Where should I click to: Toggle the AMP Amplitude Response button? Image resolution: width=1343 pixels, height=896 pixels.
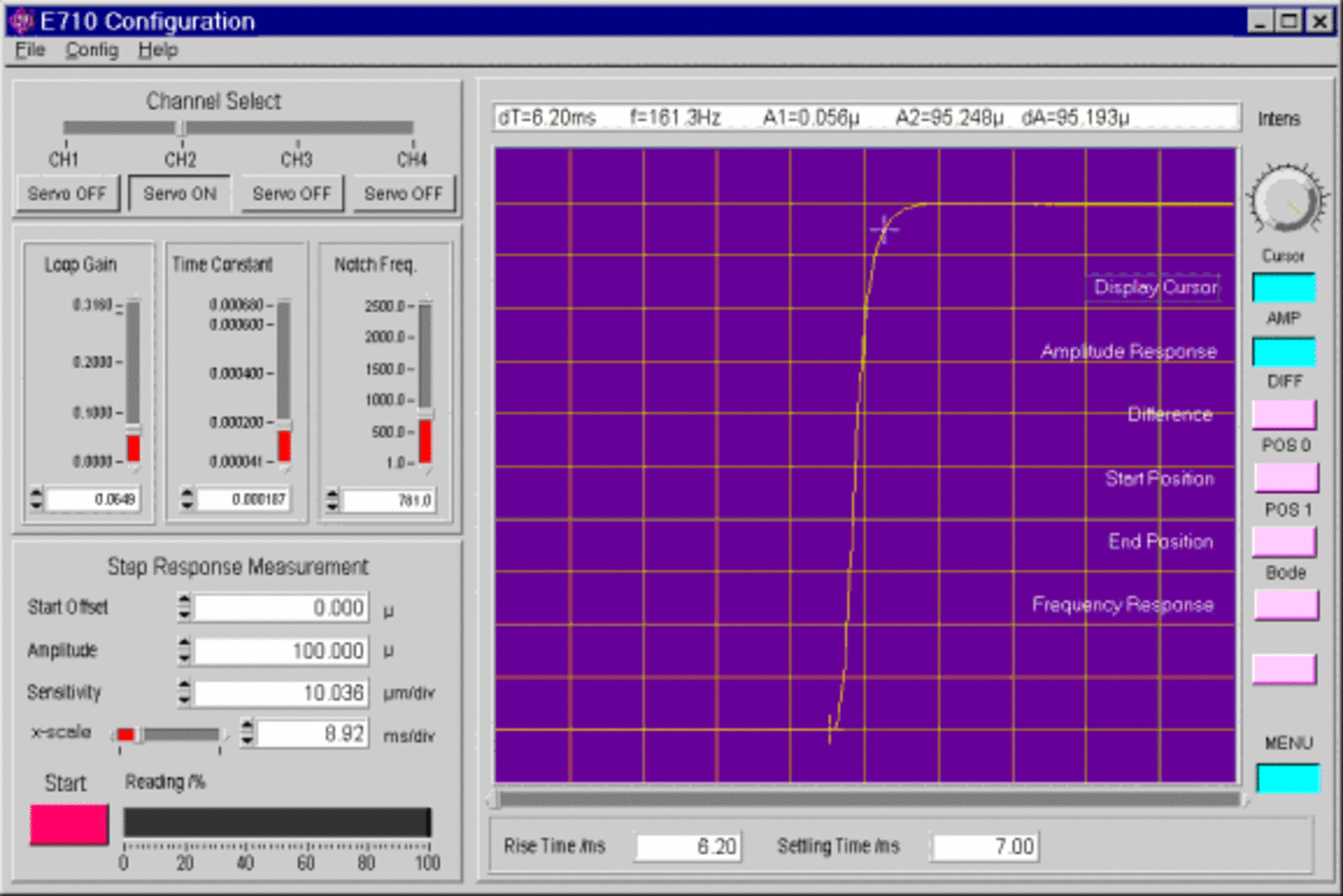pyautogui.click(x=1284, y=352)
